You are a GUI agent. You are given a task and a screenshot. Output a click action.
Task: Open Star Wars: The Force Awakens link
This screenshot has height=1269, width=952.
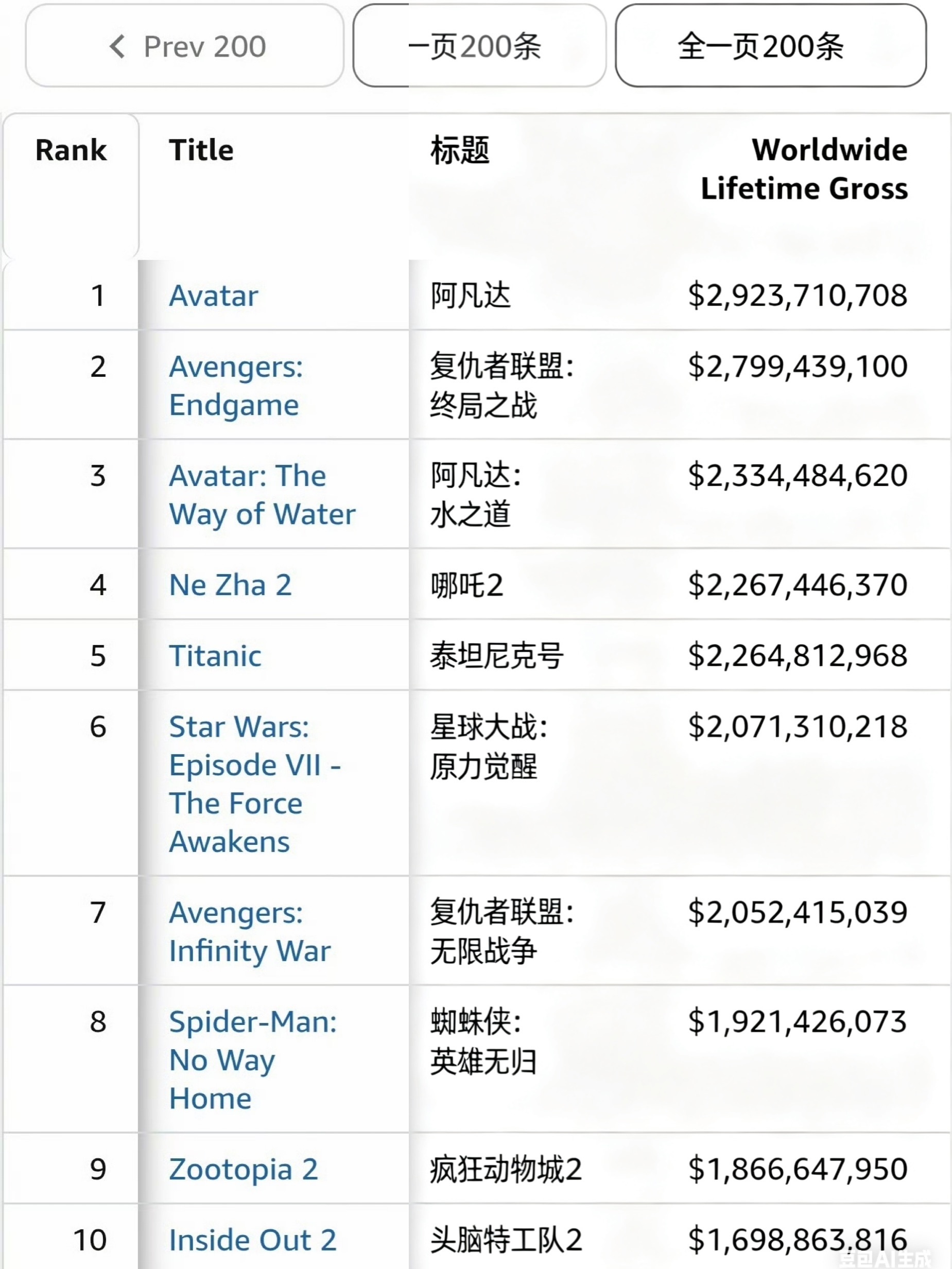(x=255, y=784)
